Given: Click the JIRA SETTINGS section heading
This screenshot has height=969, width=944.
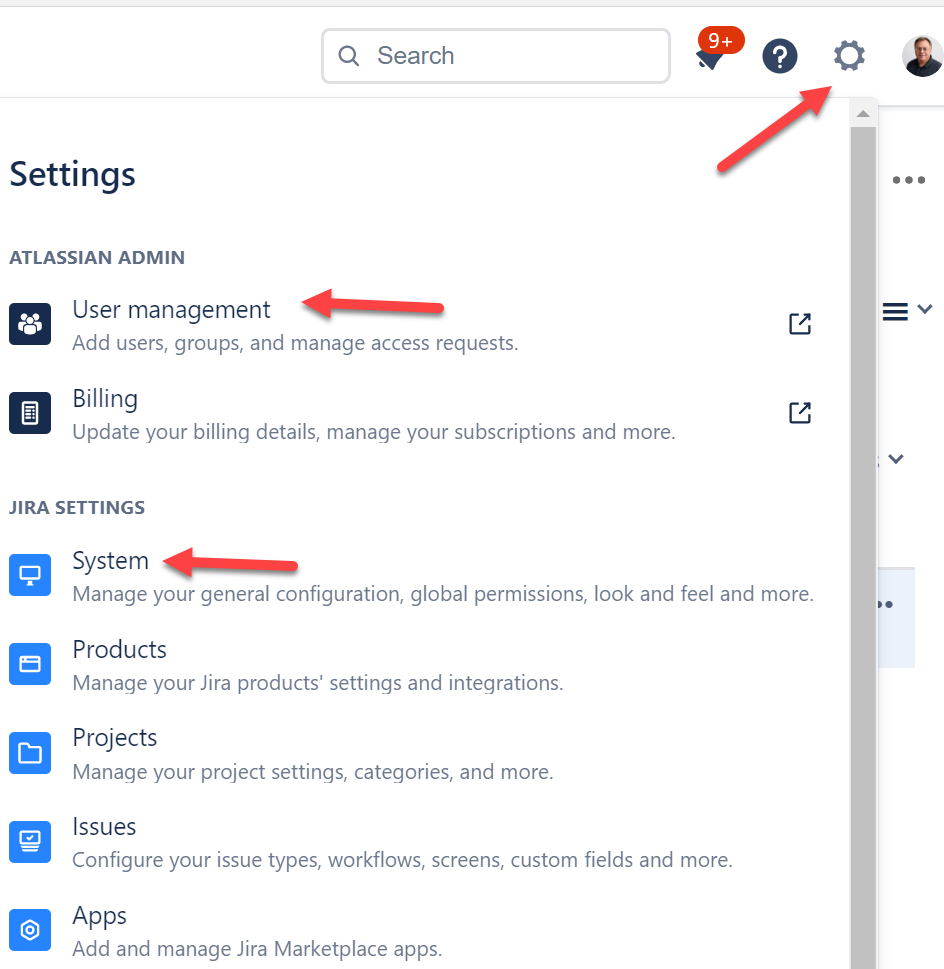Looking at the screenshot, I should pyautogui.click(x=77, y=507).
